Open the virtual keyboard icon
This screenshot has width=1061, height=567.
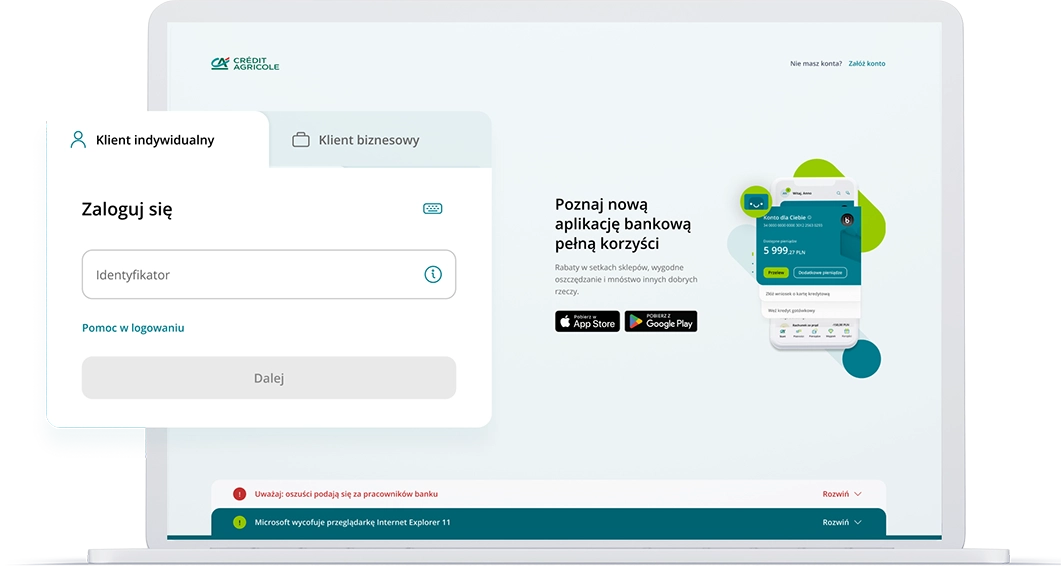pyautogui.click(x=432, y=209)
